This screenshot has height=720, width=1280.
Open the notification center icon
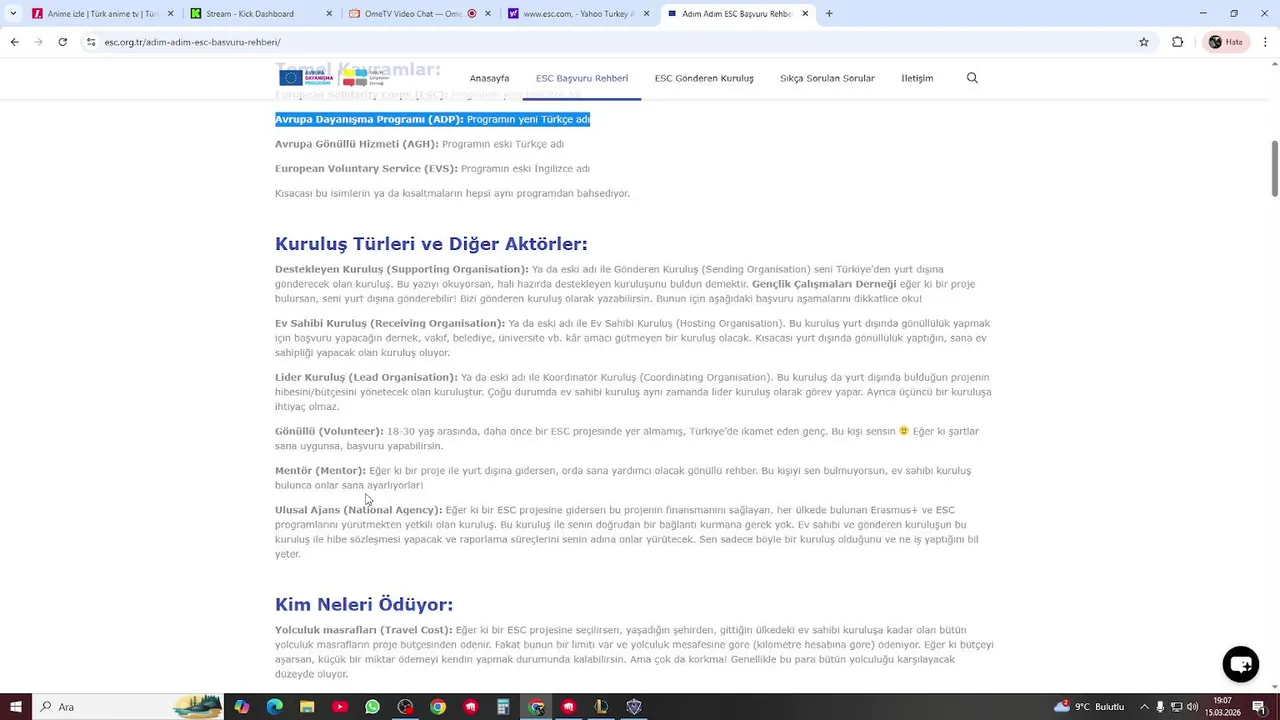(1261, 707)
